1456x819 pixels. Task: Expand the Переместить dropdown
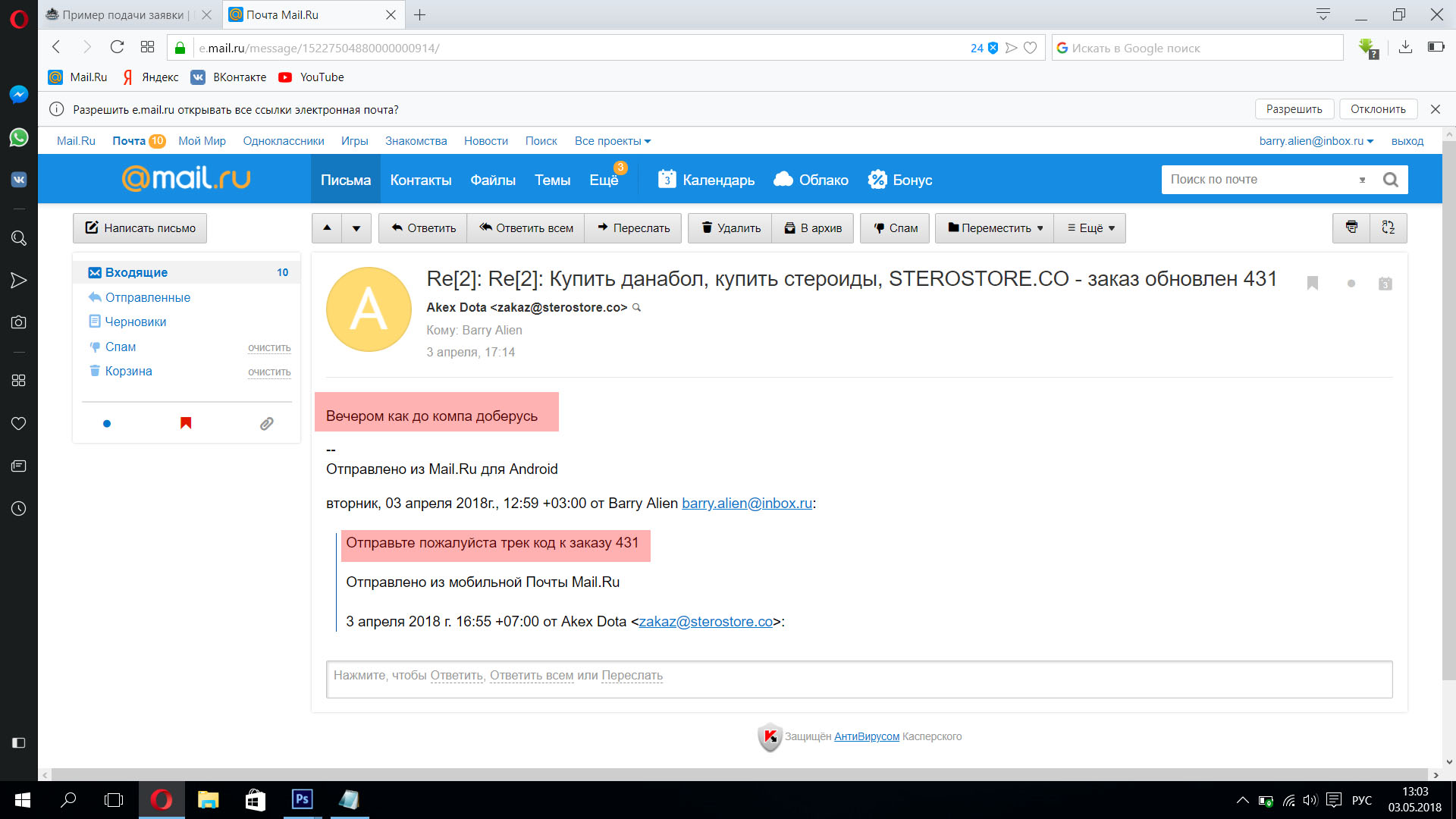click(x=995, y=227)
